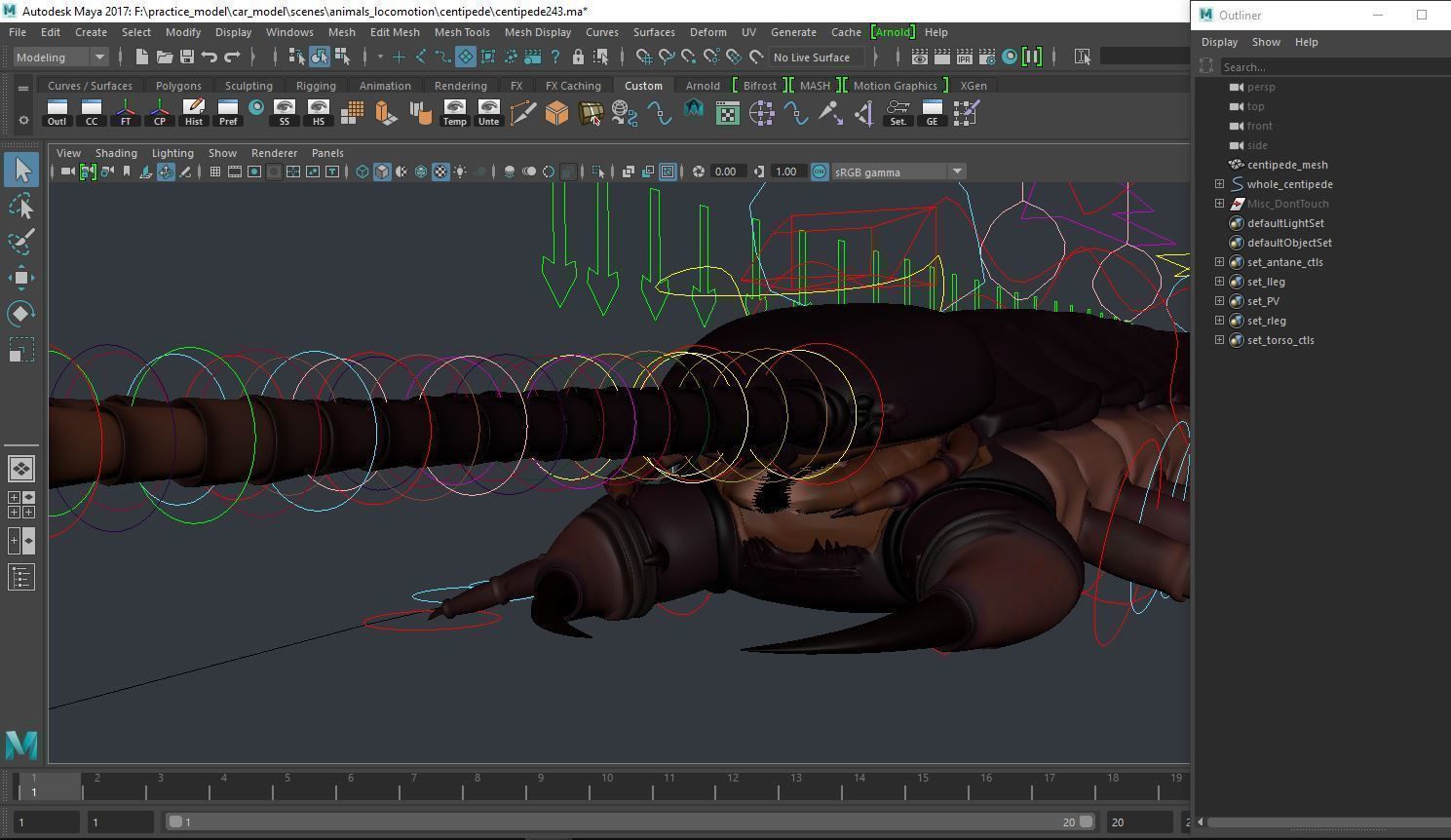Viewport: 1451px width, 840px height.
Task: Open Graph Editor via GE shelf icon
Action: pos(932,113)
